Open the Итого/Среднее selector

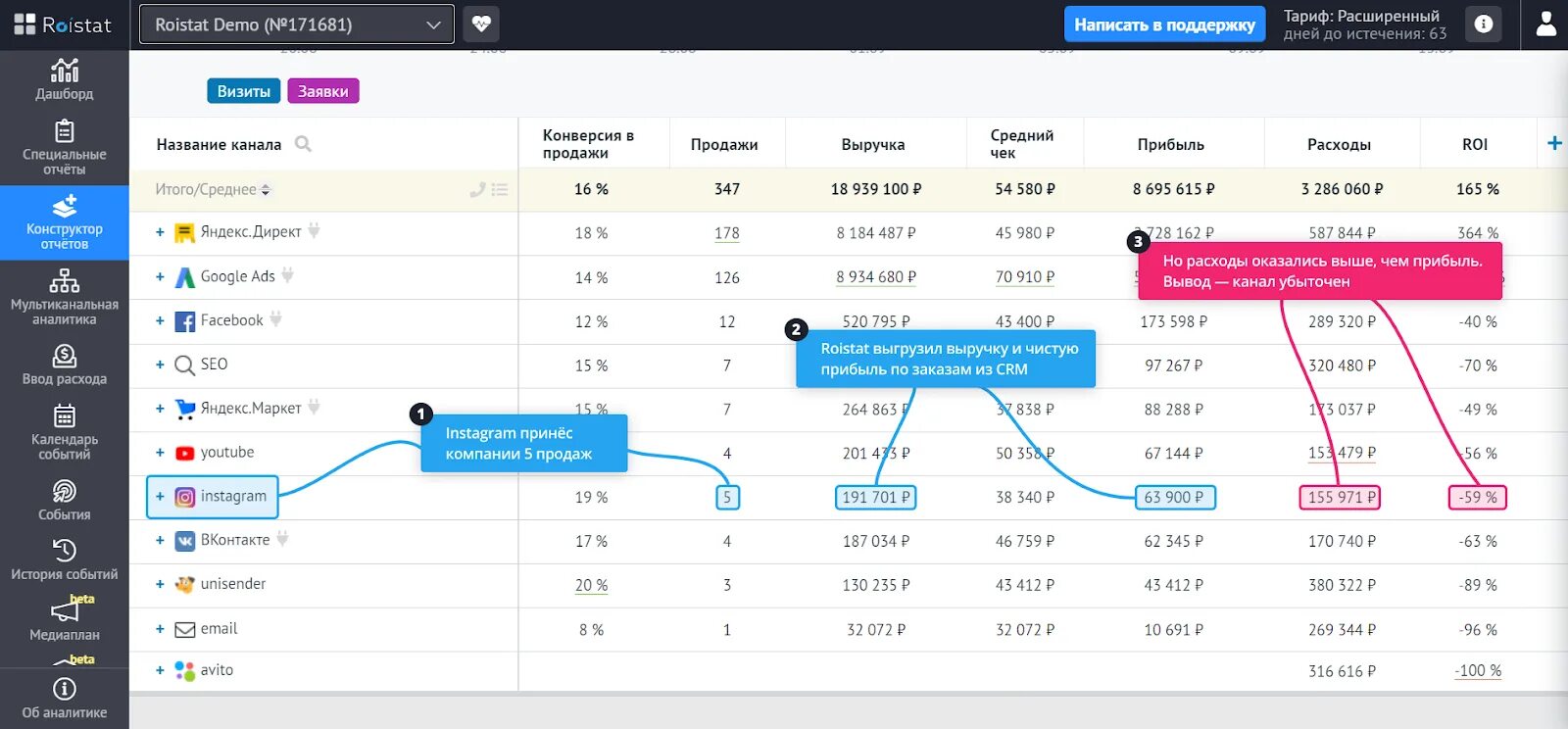(x=213, y=190)
